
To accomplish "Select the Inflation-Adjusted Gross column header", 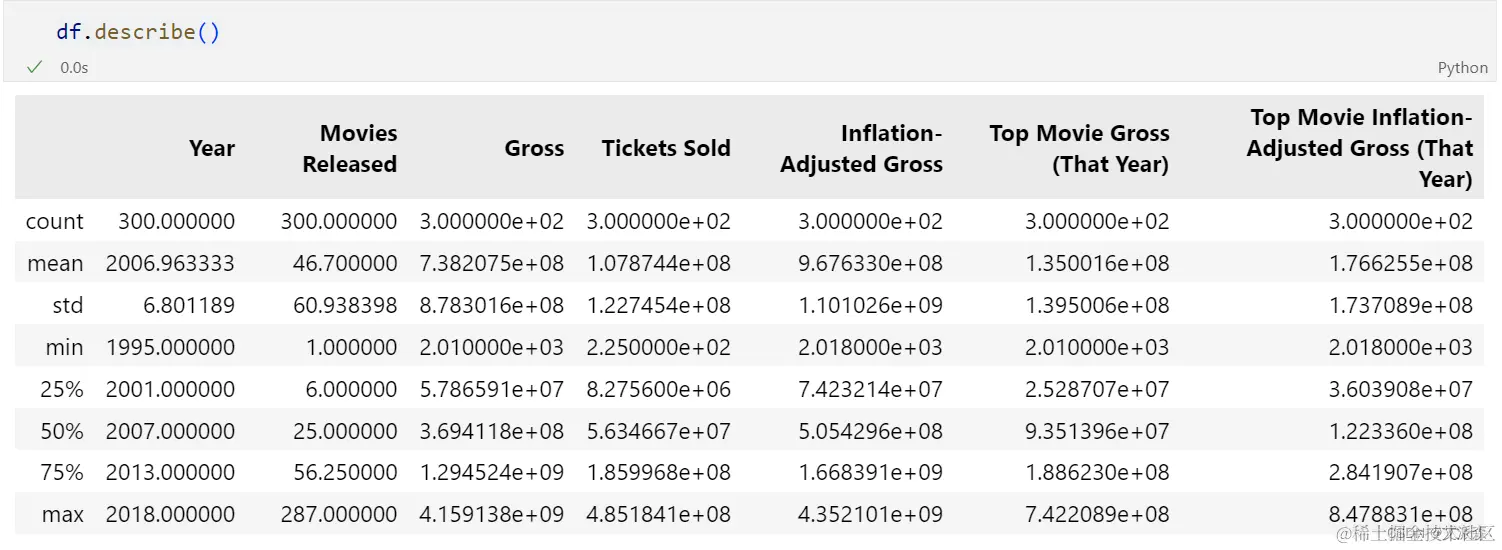I will click(862, 148).
